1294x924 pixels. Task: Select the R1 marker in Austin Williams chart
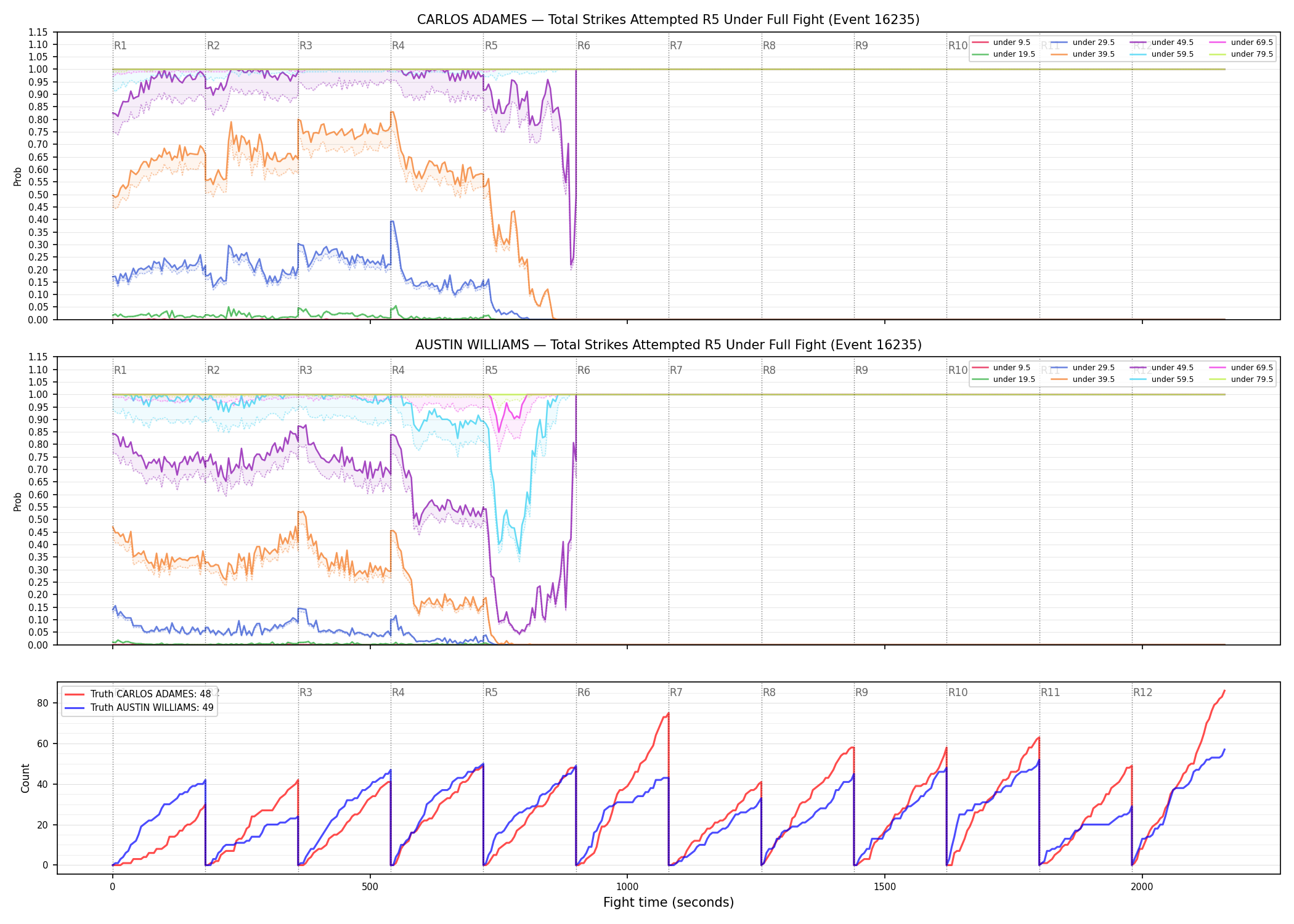tap(120, 370)
